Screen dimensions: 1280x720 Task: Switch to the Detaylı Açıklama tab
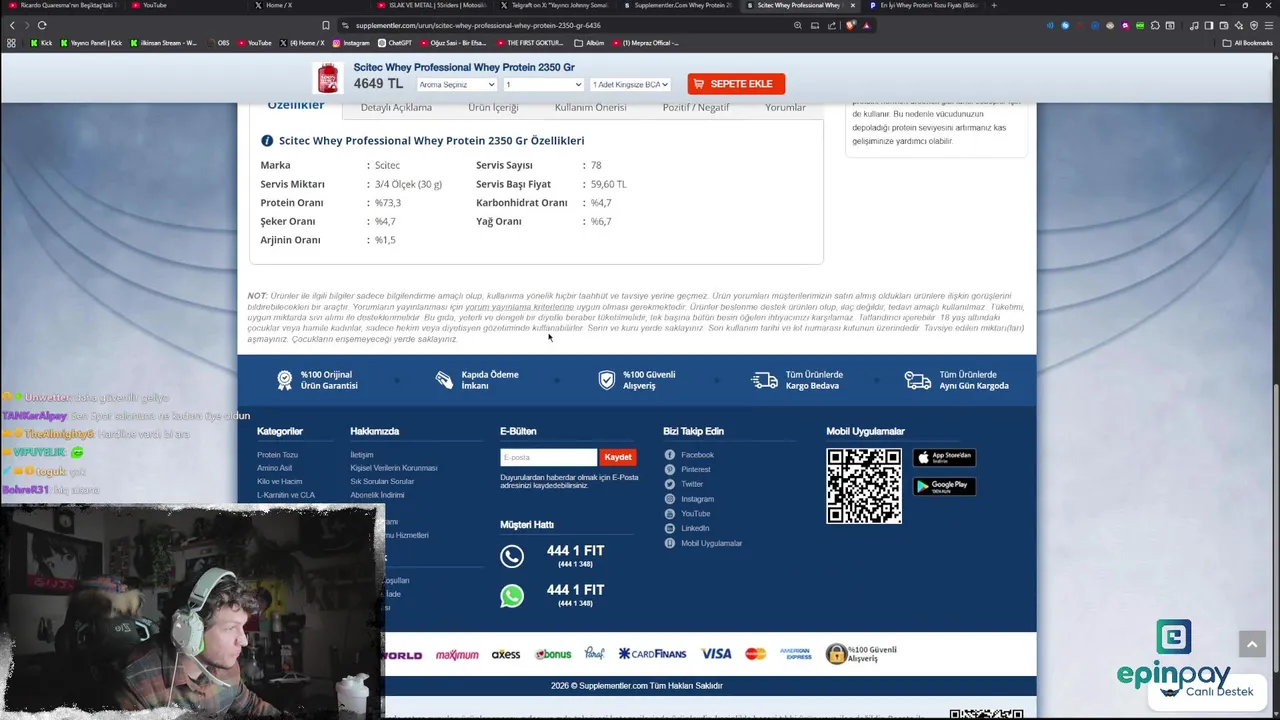pos(396,107)
